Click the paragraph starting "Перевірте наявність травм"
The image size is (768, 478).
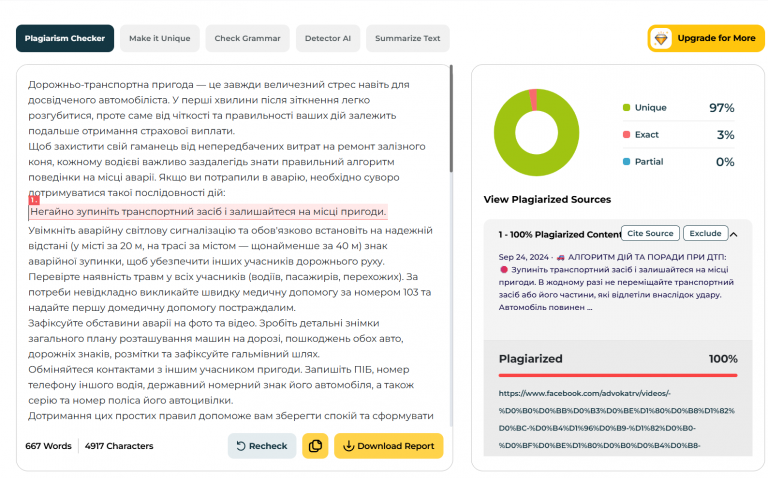(x=229, y=292)
